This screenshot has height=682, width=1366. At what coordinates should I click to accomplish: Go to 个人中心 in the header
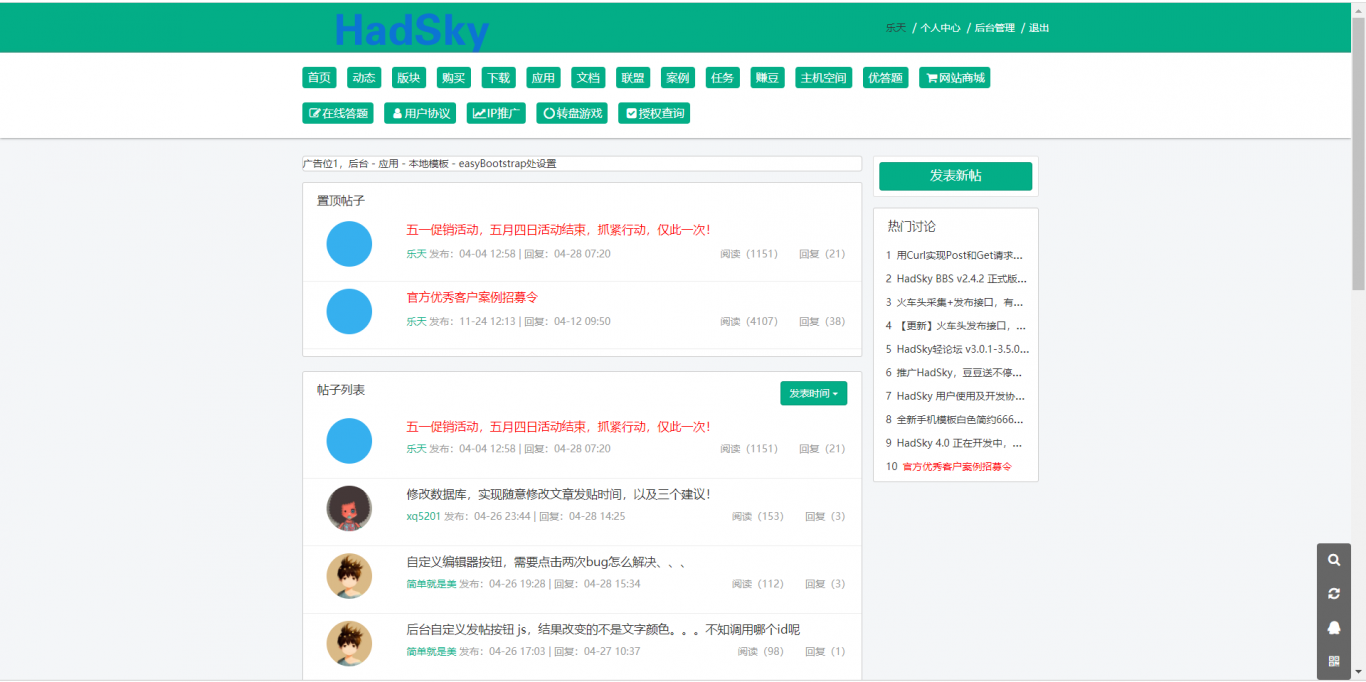coord(940,28)
